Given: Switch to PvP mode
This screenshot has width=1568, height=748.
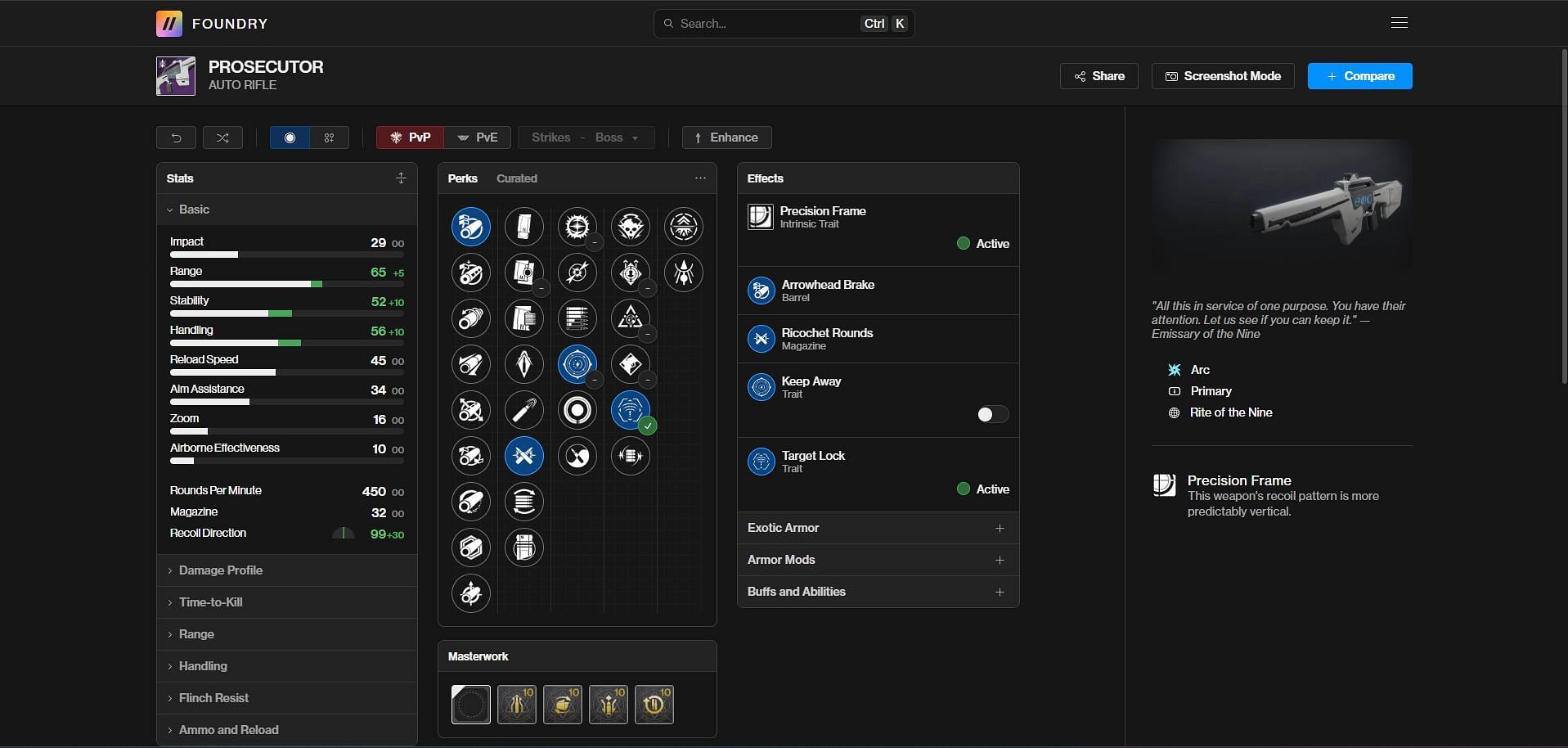Looking at the screenshot, I should coord(410,137).
